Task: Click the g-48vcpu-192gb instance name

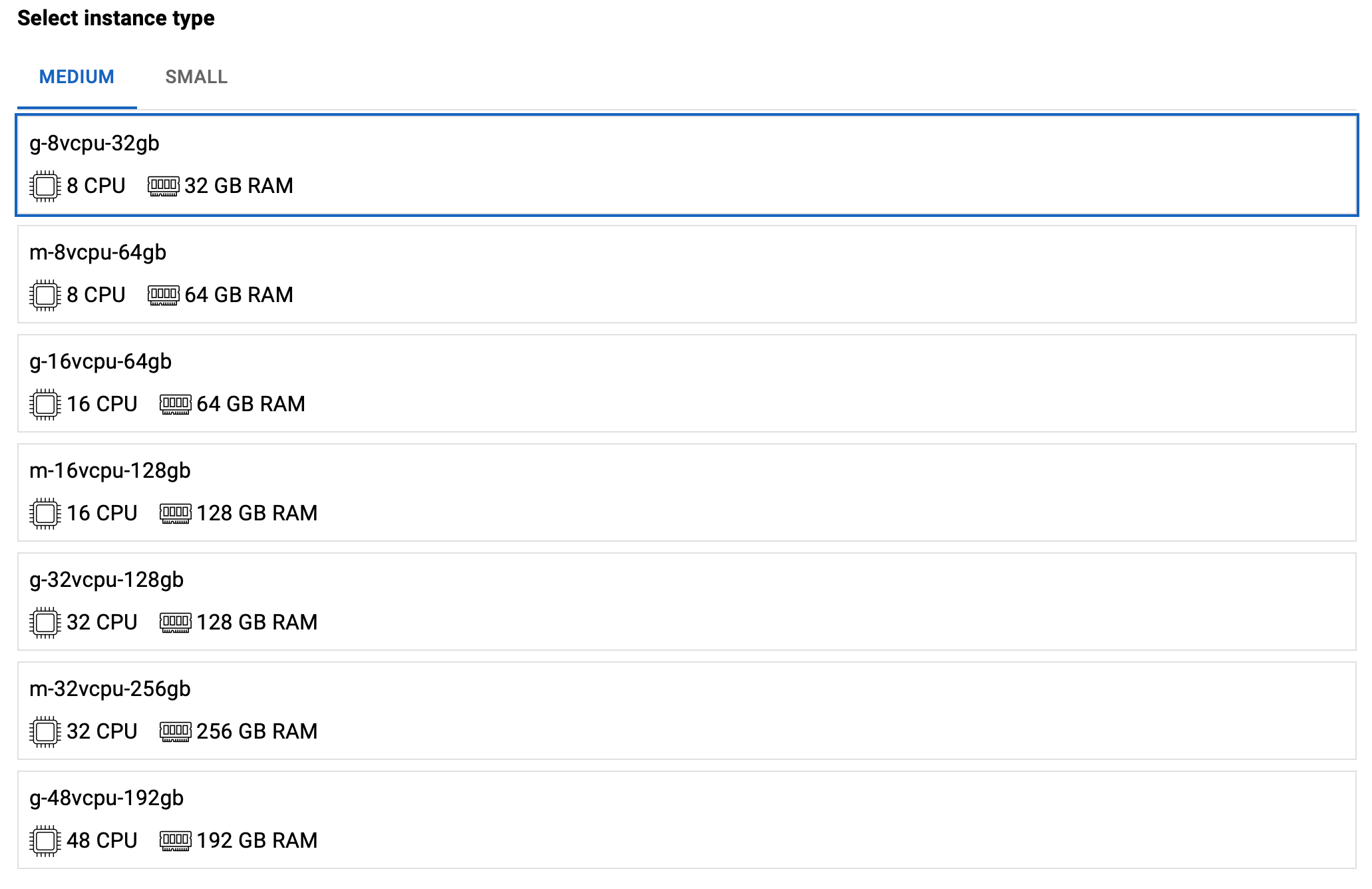Action: click(x=106, y=799)
